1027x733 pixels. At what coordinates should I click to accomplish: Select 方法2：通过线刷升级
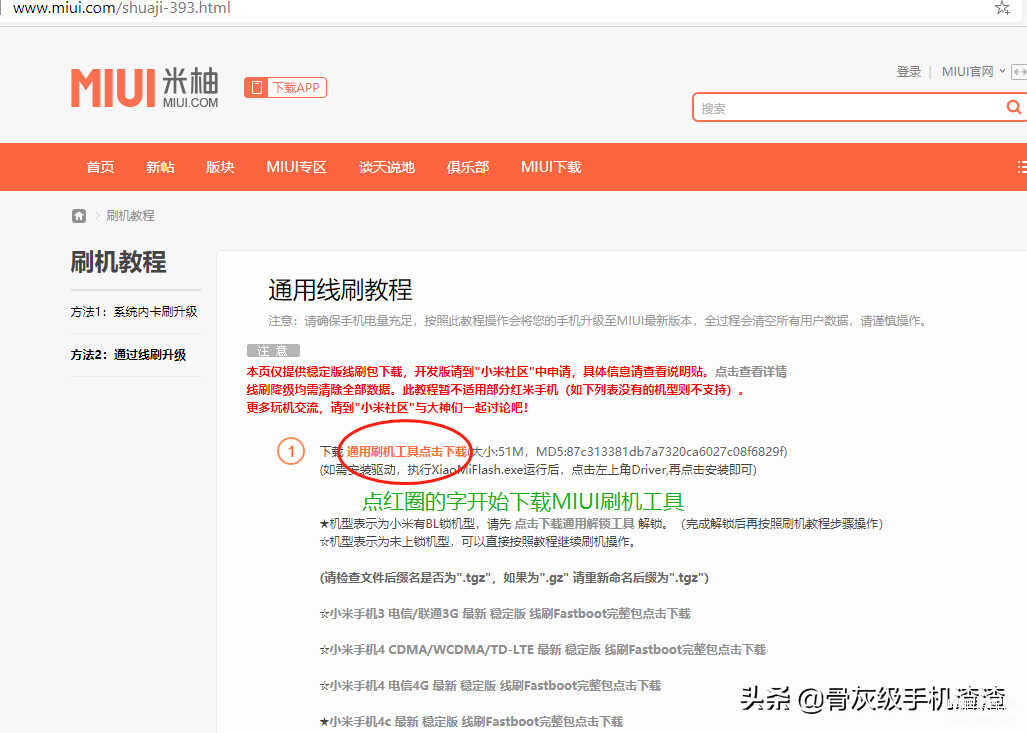[x=128, y=354]
